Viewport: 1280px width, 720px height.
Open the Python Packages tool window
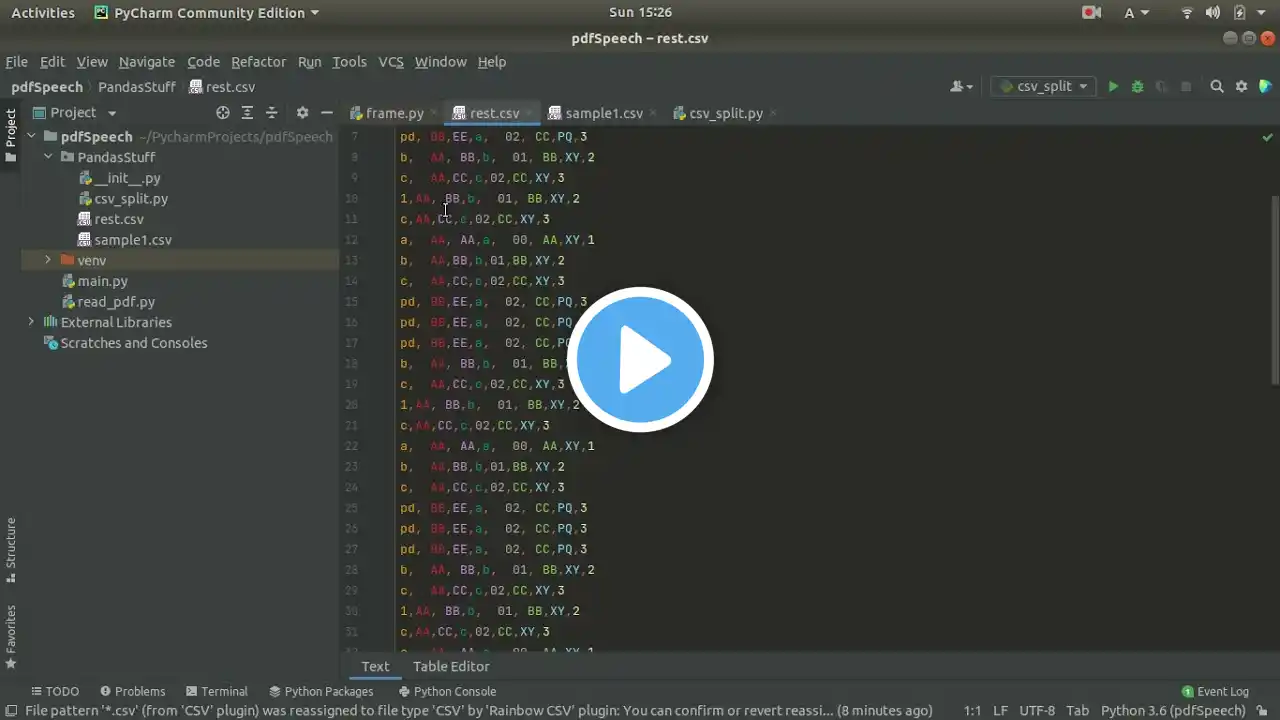(x=321, y=691)
